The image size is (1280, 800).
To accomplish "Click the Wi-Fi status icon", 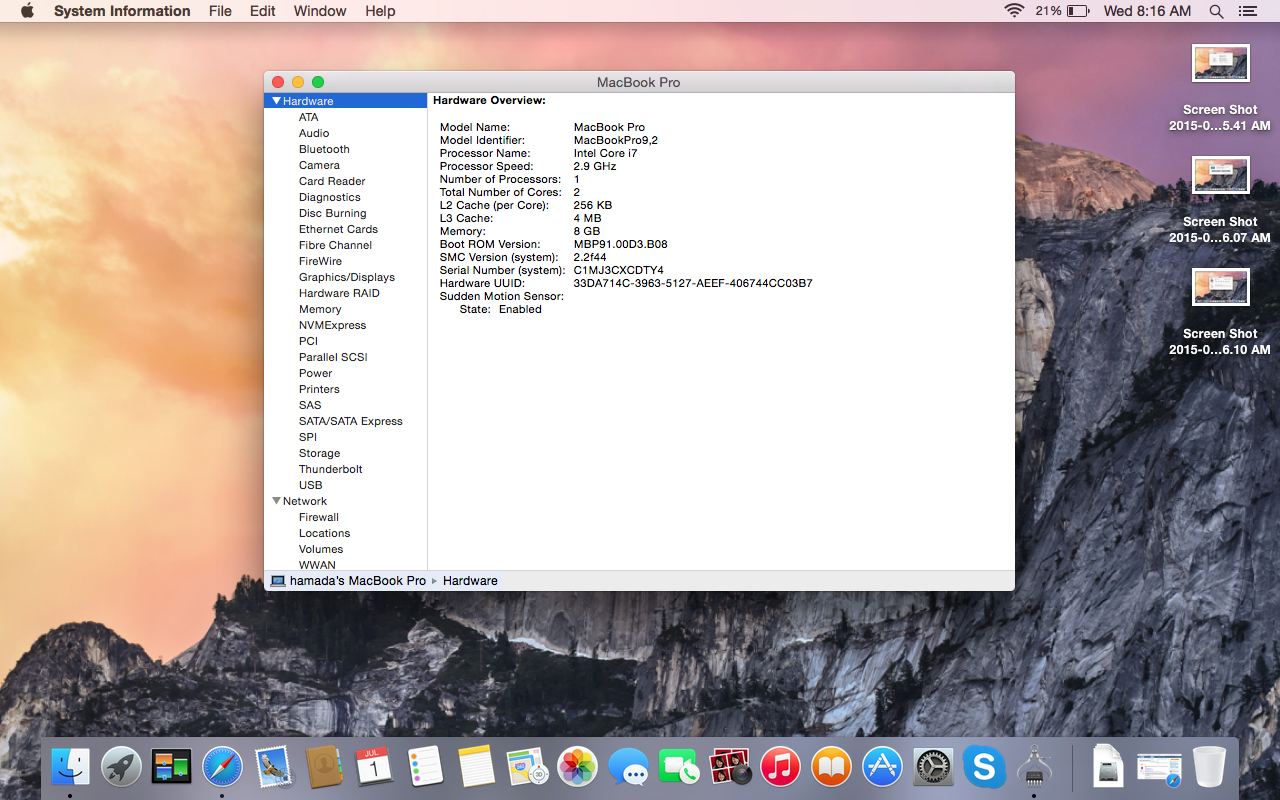I will click(x=1015, y=11).
